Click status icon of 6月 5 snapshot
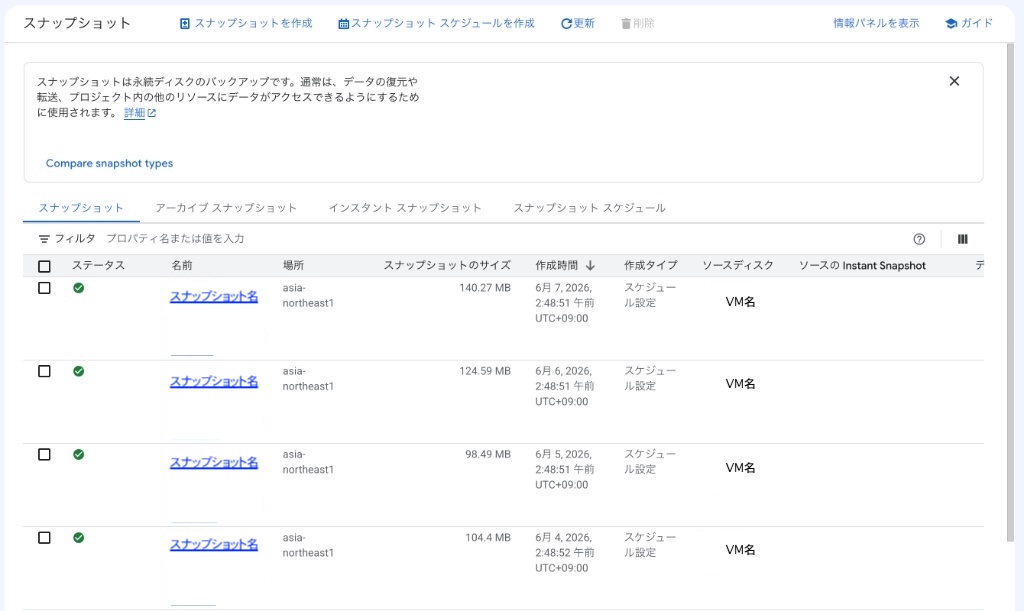 pos(78,454)
